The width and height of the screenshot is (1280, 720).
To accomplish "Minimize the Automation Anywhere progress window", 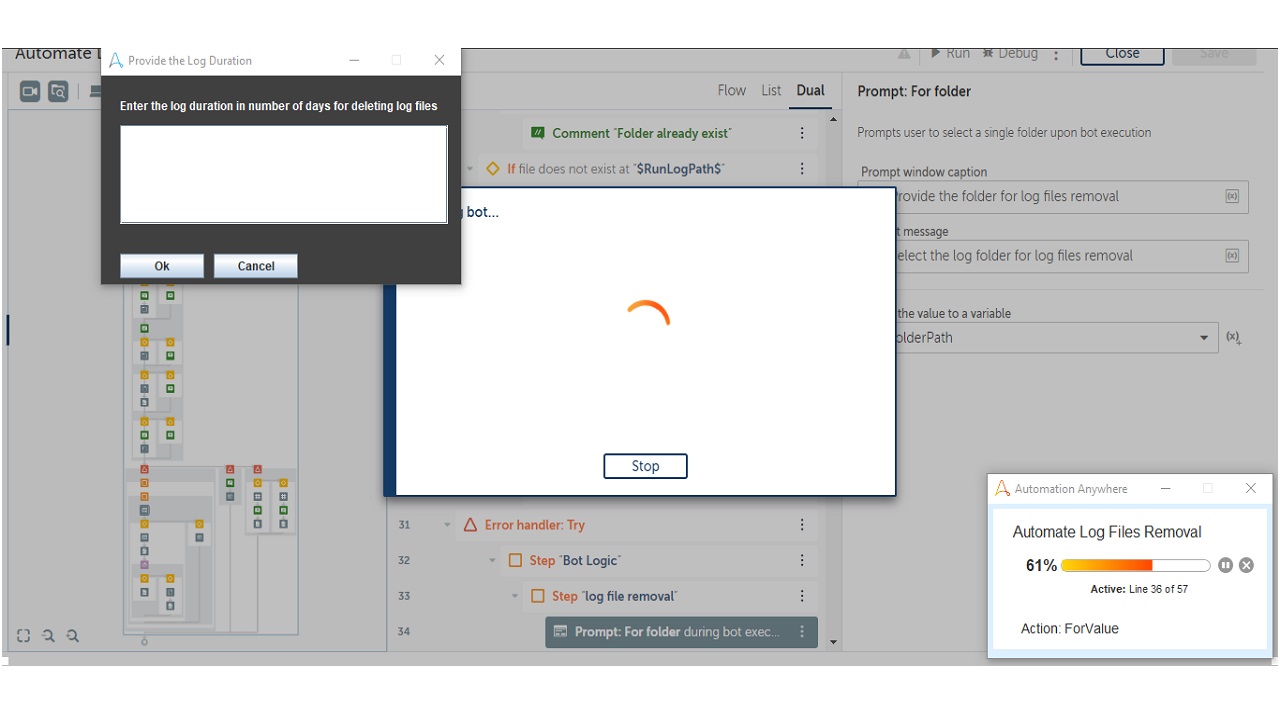I will [x=1166, y=488].
